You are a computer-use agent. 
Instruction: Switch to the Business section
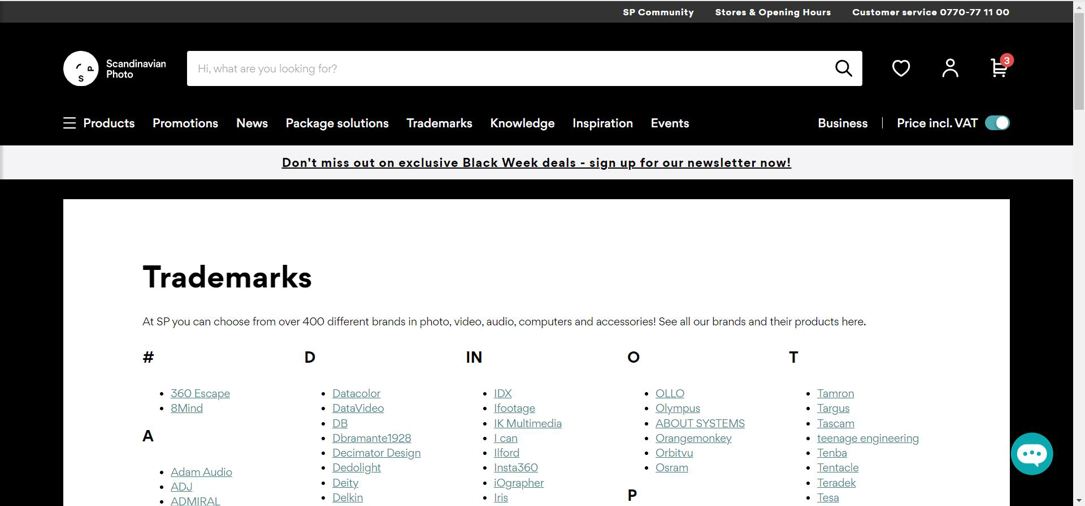pyautogui.click(x=843, y=123)
